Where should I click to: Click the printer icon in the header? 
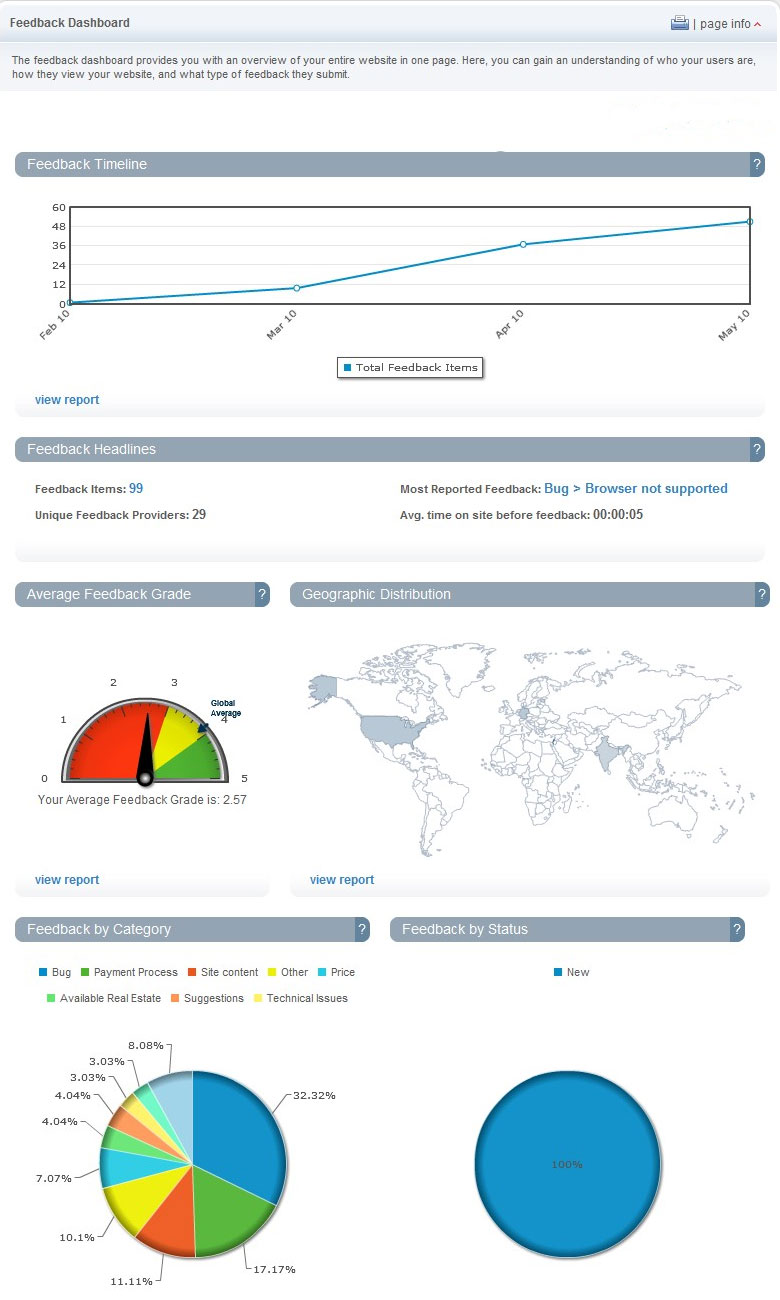(x=680, y=23)
